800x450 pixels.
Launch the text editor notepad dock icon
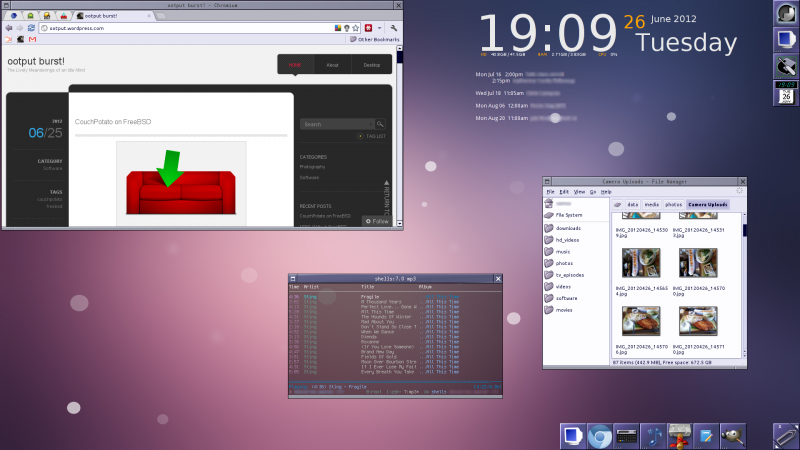pyautogui.click(x=707, y=437)
